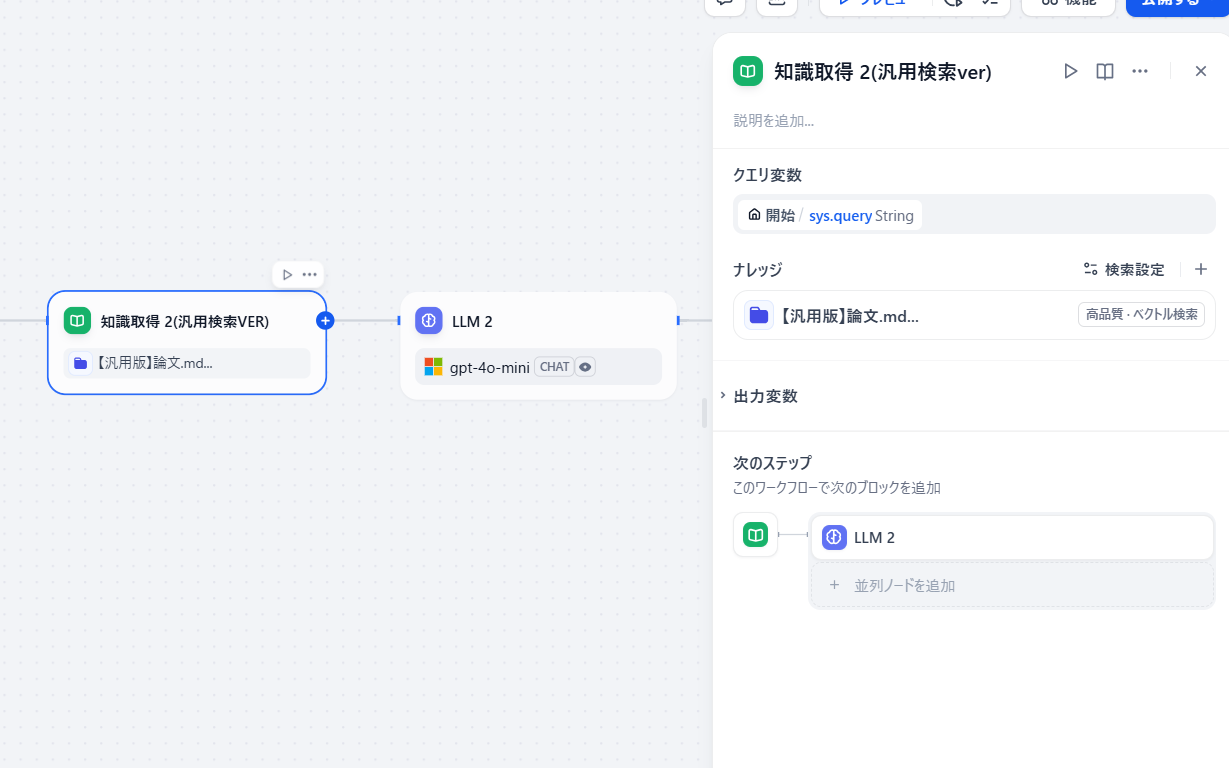This screenshot has height=768, width=1229.
Task: Run this step using panel play icon
Action: (1070, 71)
